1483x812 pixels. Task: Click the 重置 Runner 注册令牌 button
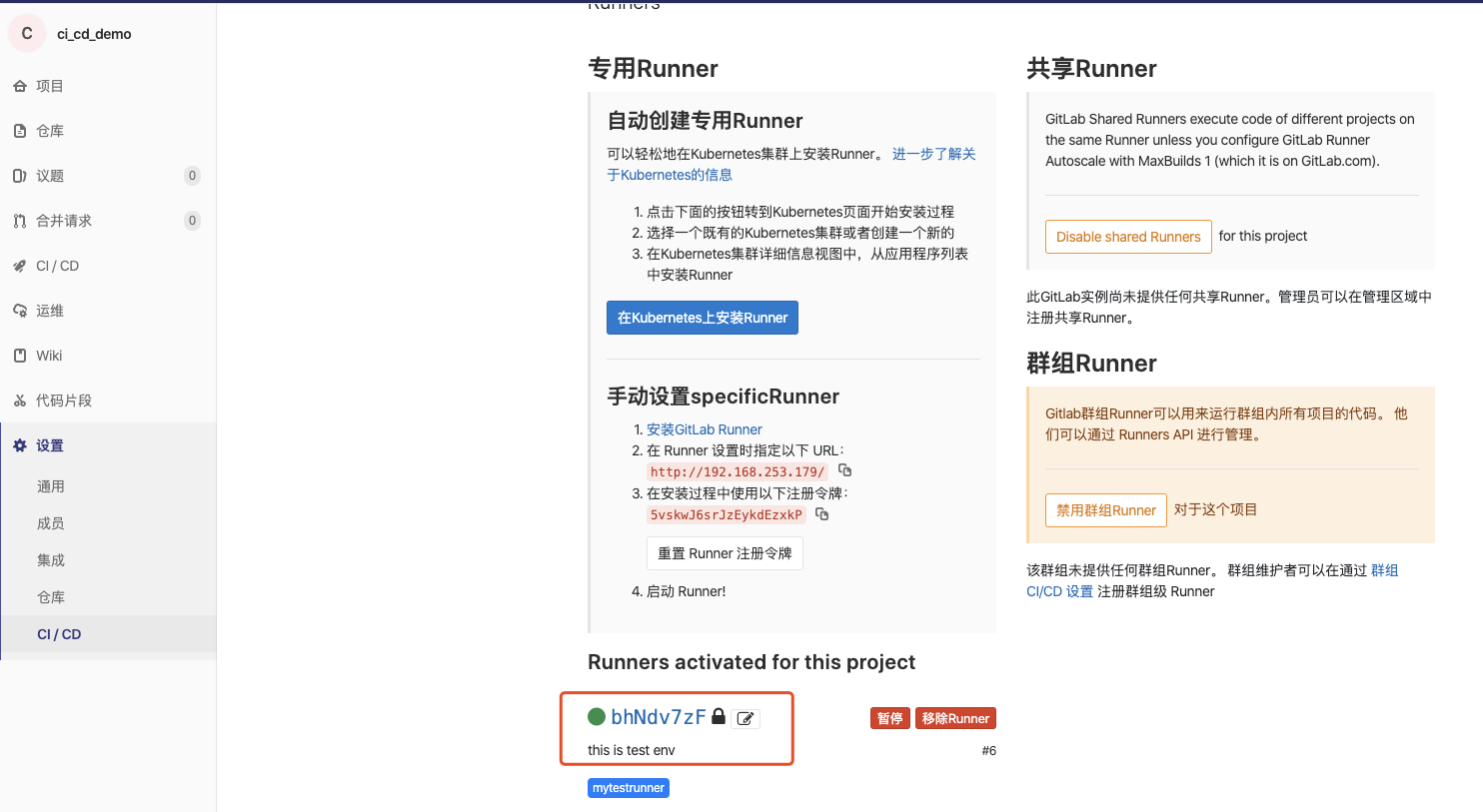[725, 553]
